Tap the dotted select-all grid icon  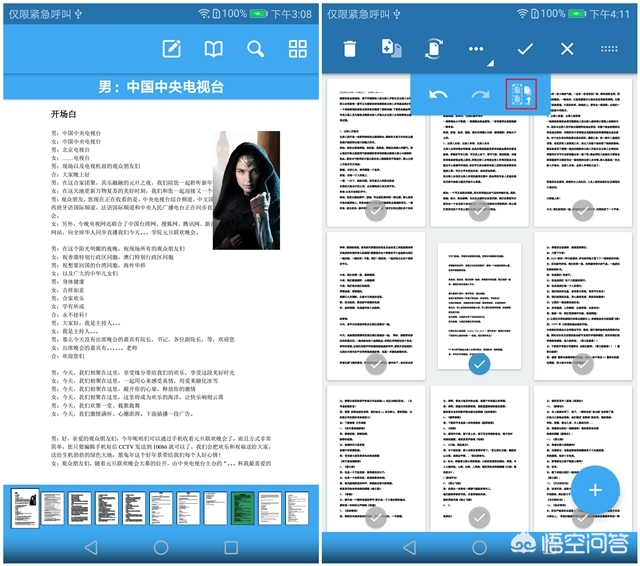[x=609, y=49]
